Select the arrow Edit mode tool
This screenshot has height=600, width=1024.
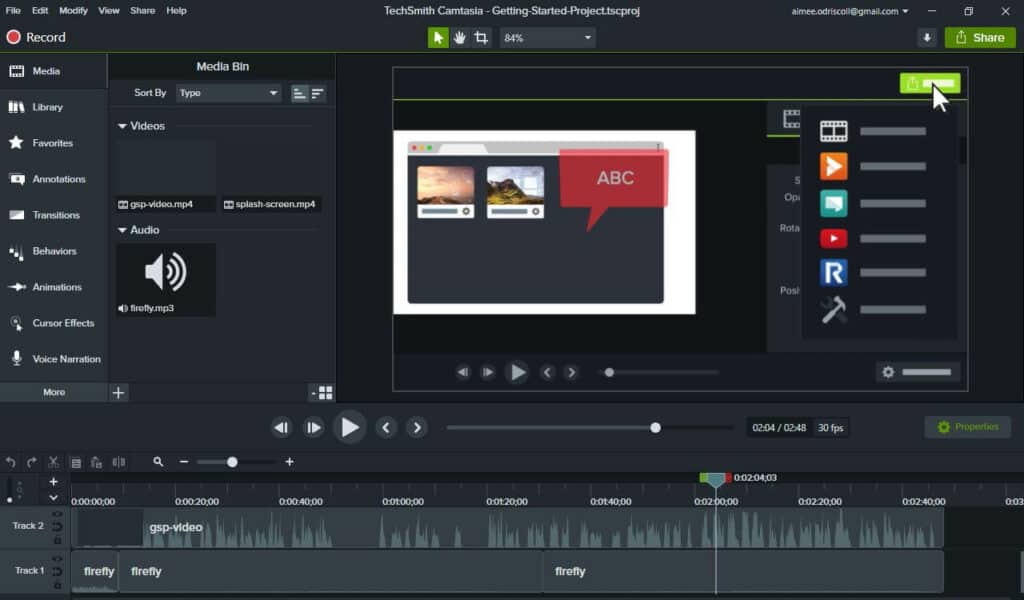(x=438, y=37)
